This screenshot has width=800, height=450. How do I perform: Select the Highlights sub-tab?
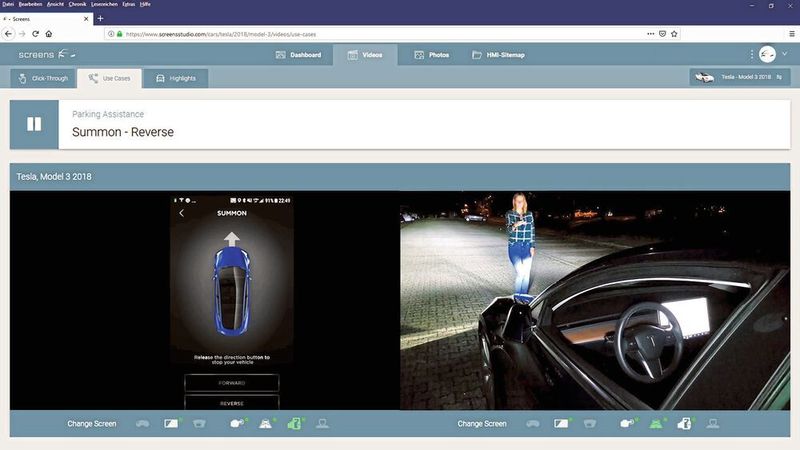(x=176, y=79)
